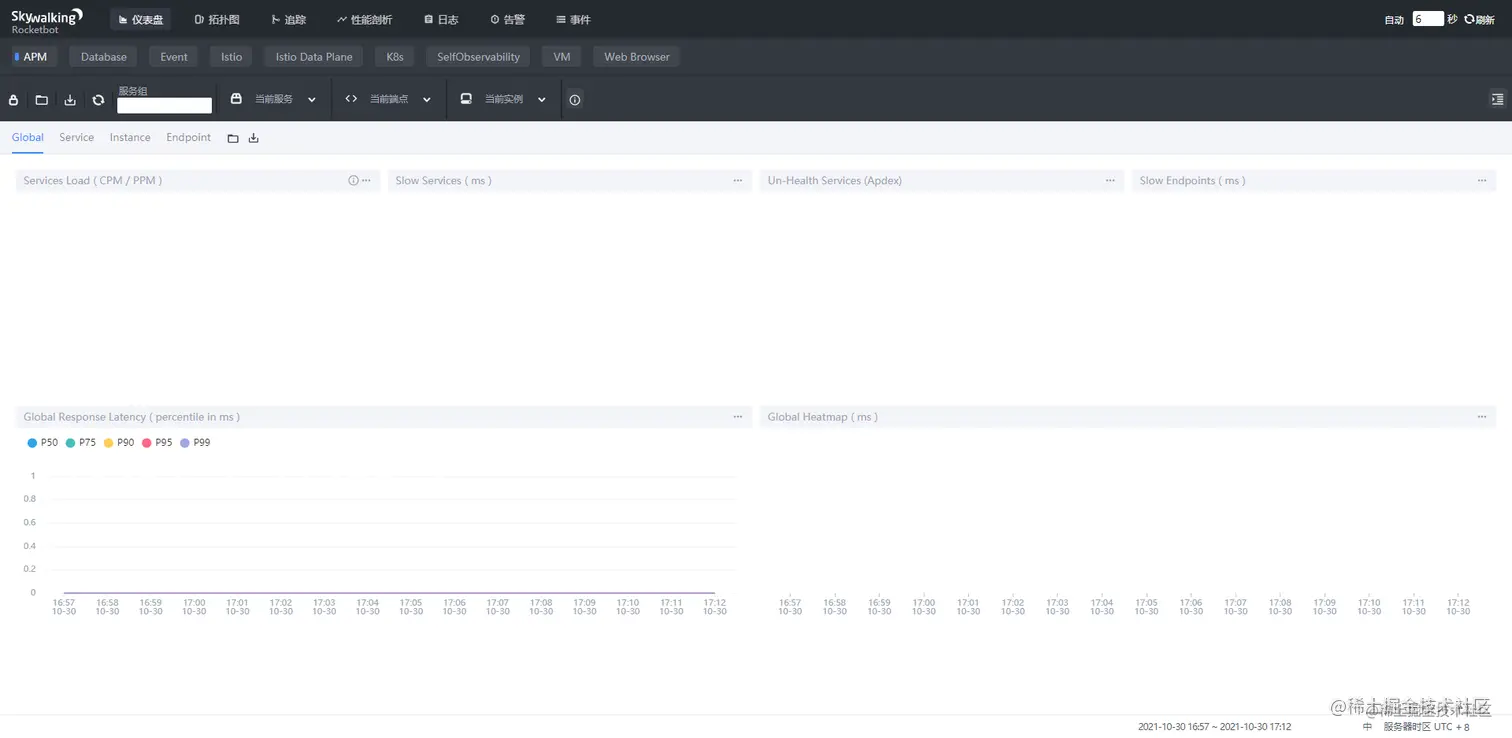
Task: Click the Slow Services ( ms ) title
Action: pos(444,181)
